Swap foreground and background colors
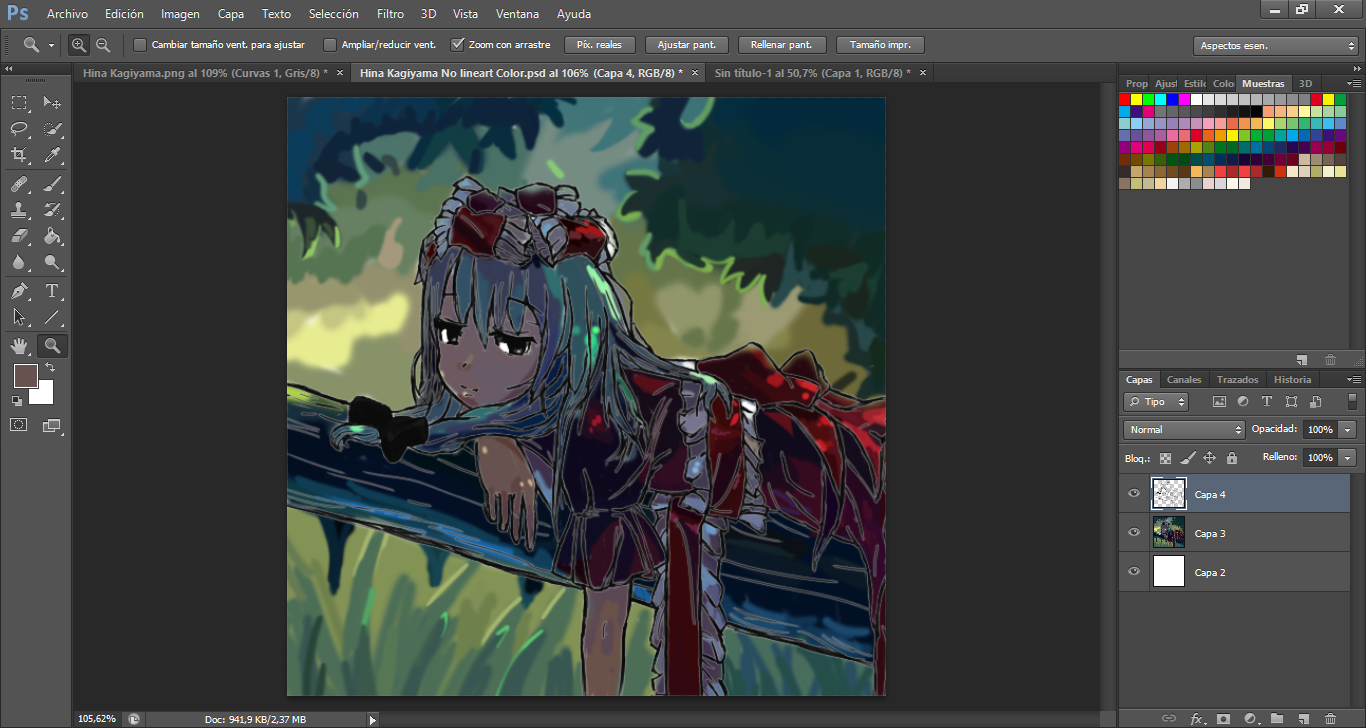 [50, 368]
